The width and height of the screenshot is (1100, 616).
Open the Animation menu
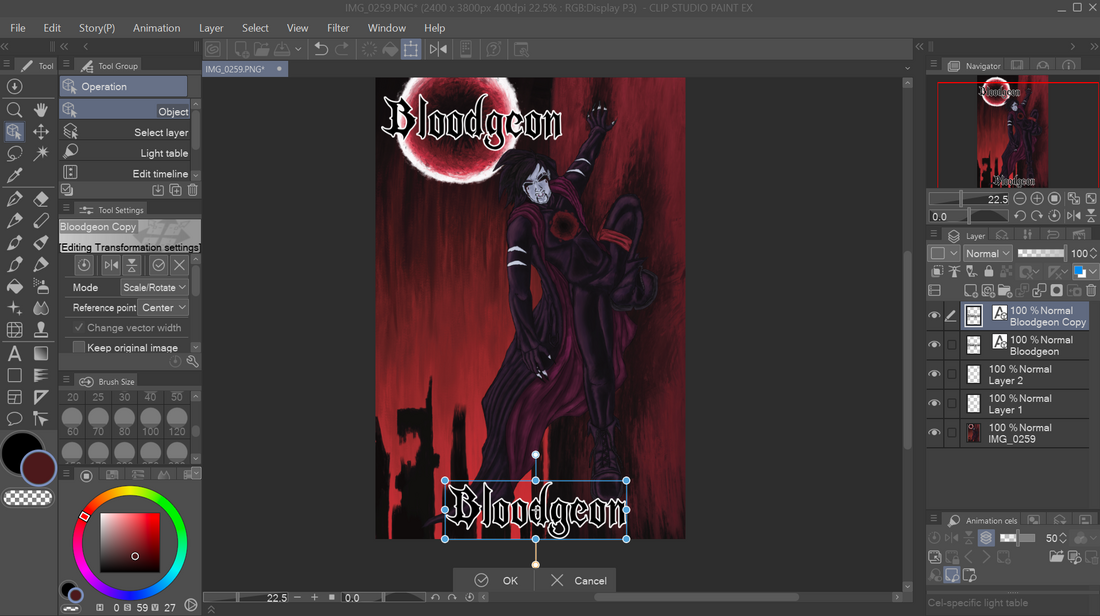pos(156,28)
